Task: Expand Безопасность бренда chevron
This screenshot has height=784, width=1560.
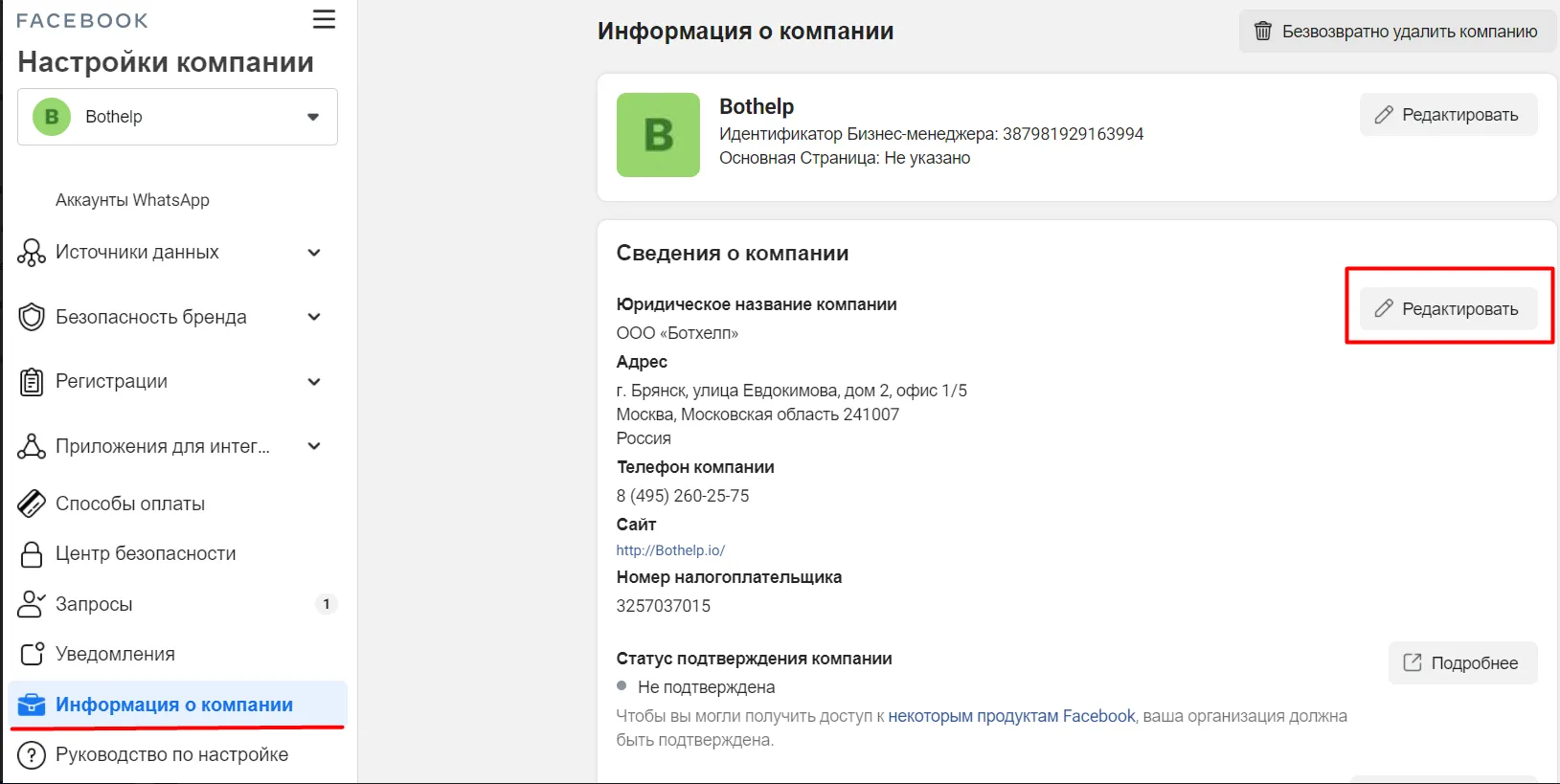Action: click(314, 317)
